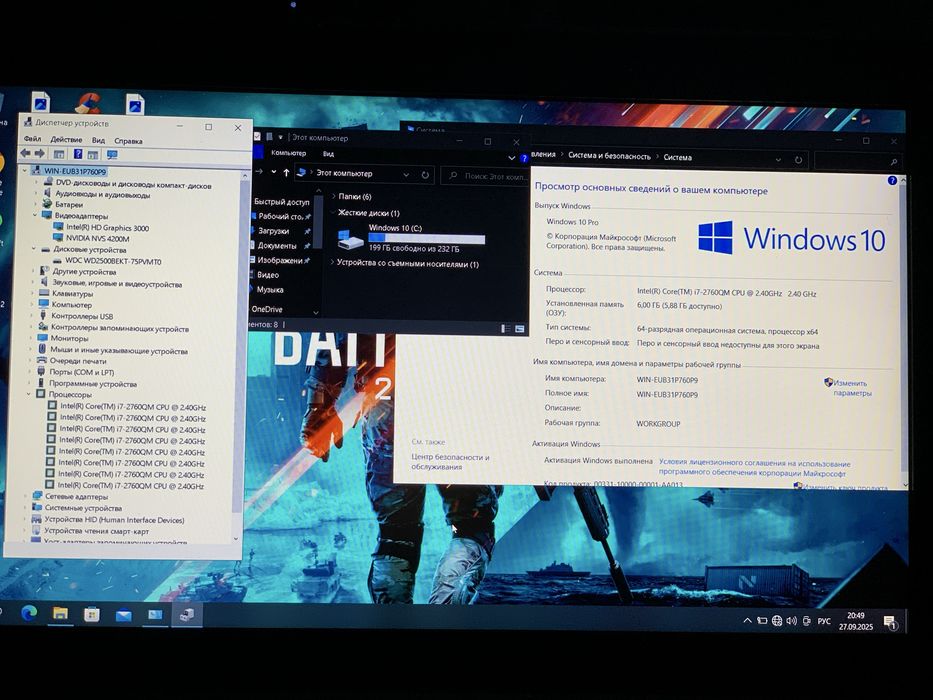Select the NVIDIA NVS 4200M adapter

click(97, 238)
